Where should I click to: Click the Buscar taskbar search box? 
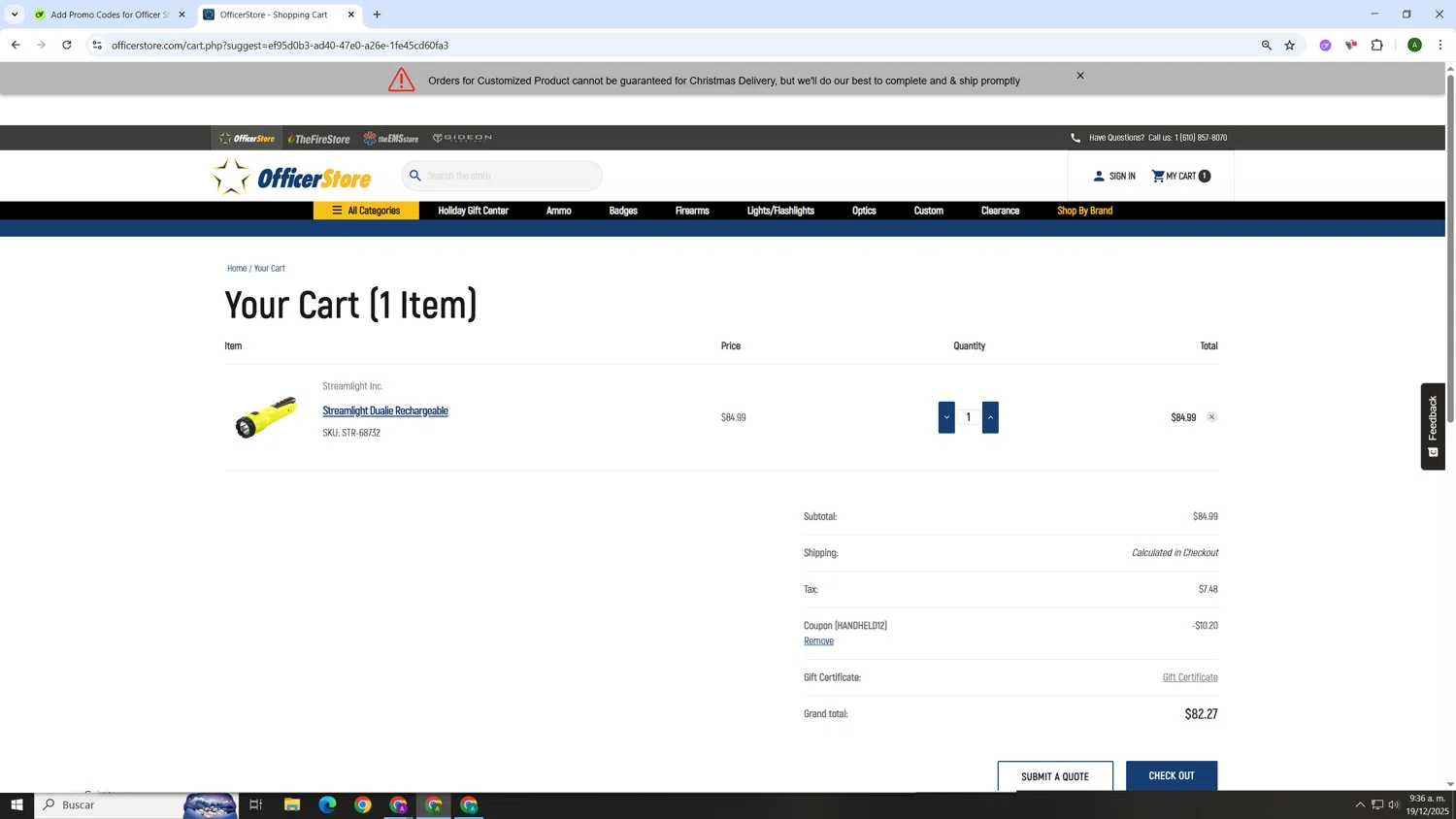(136, 804)
